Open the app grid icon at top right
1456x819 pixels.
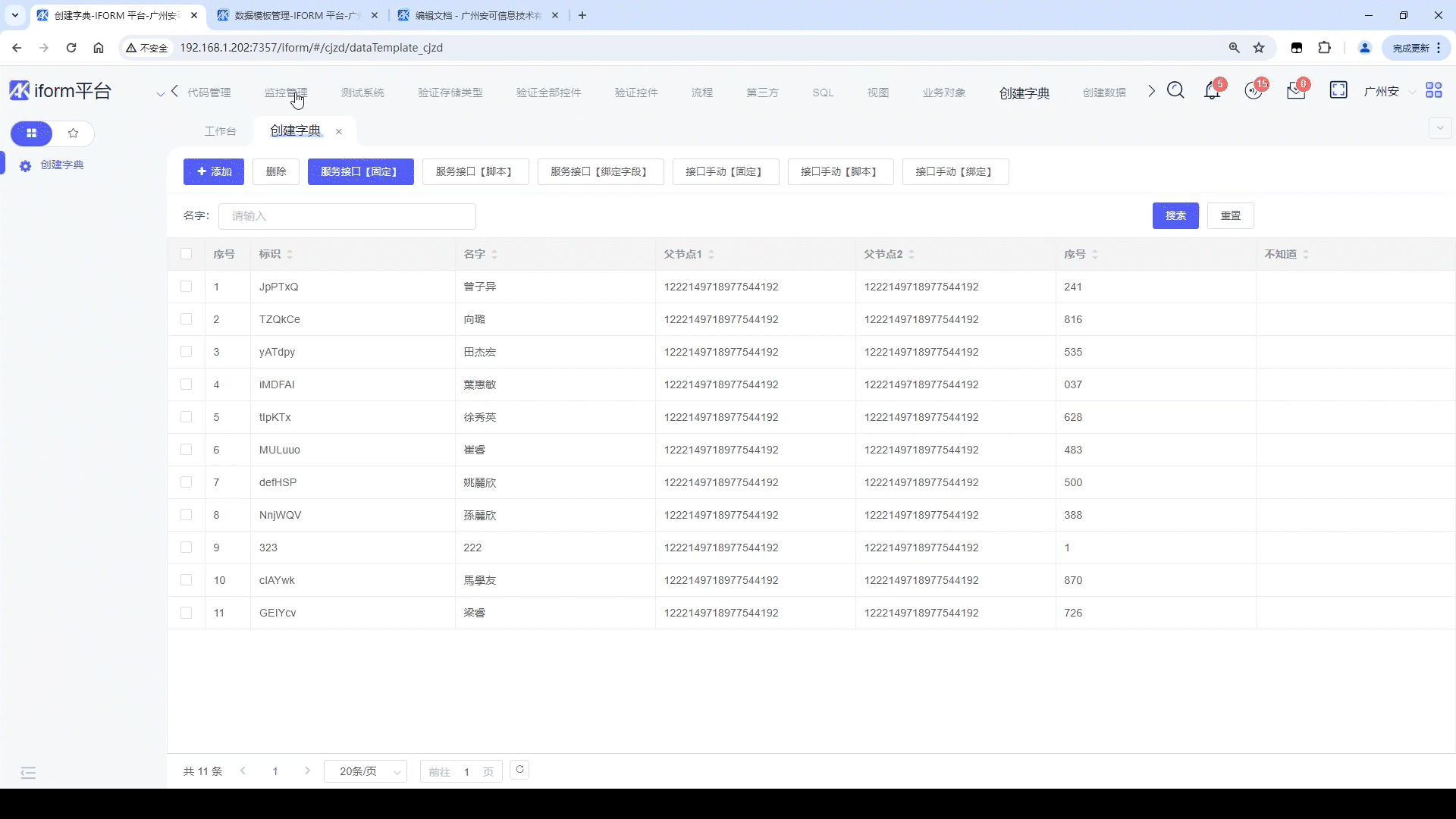pos(1433,91)
